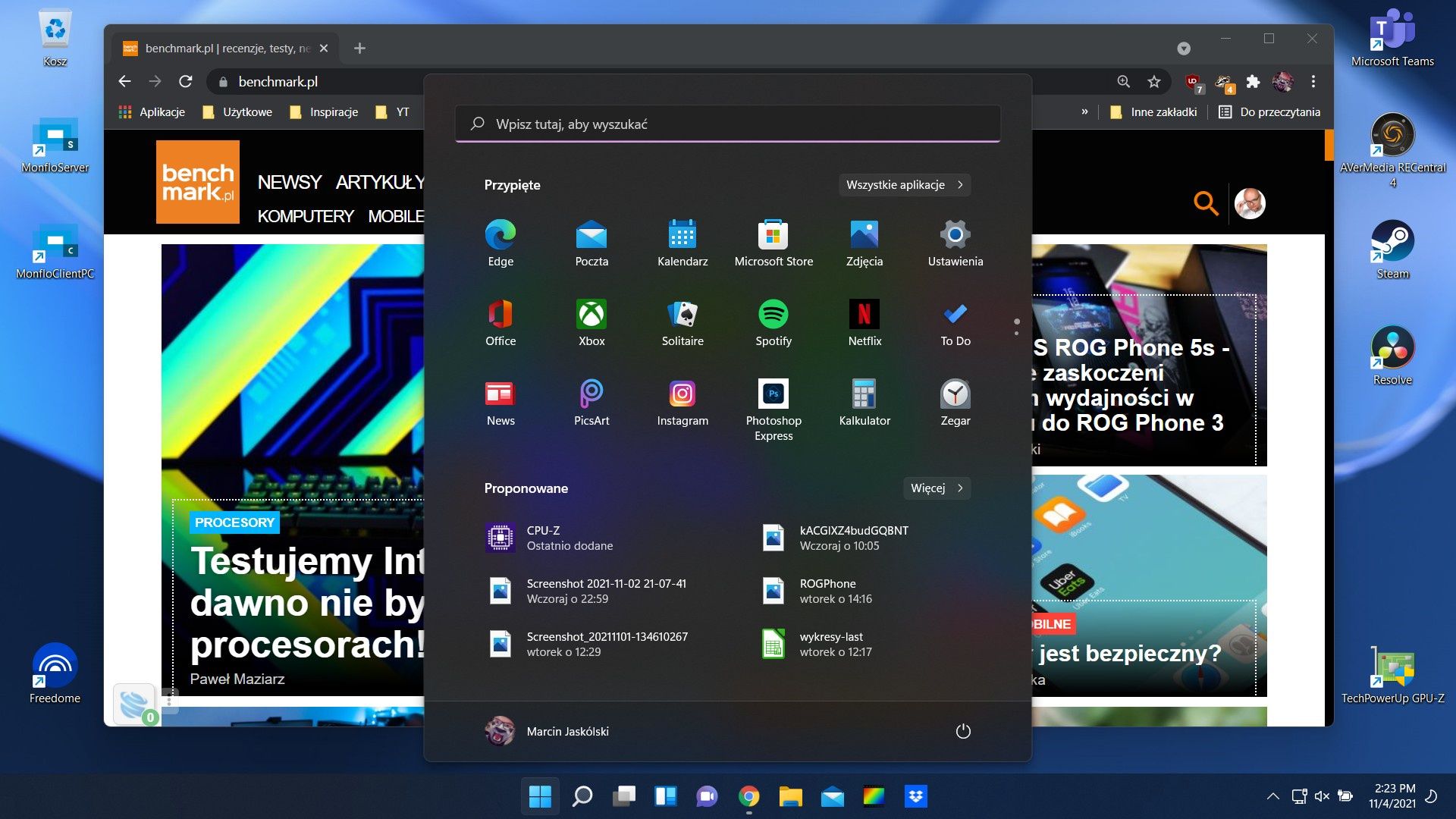Screen dimensions: 1456x819
Task: Open Marcin Jaskólski user account menu
Action: (547, 731)
